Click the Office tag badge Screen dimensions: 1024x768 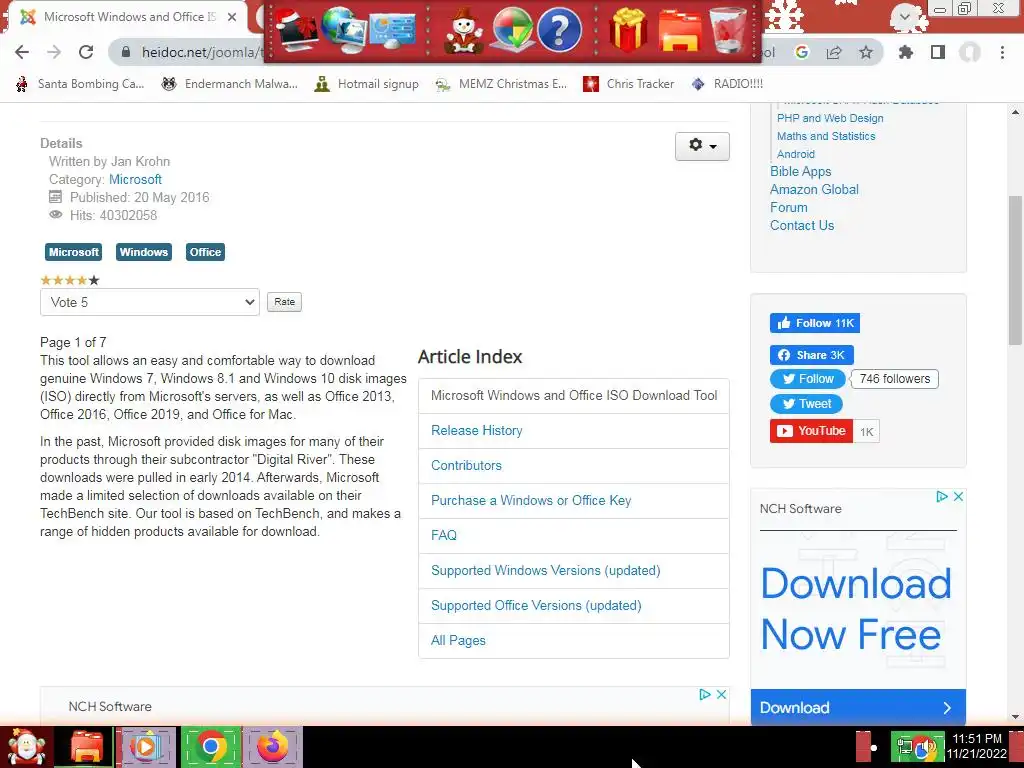[x=205, y=252]
